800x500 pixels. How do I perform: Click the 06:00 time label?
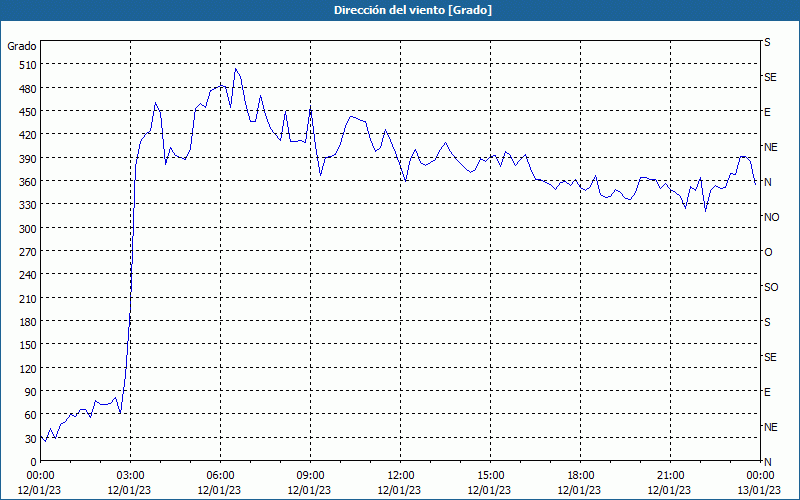click(x=220, y=476)
